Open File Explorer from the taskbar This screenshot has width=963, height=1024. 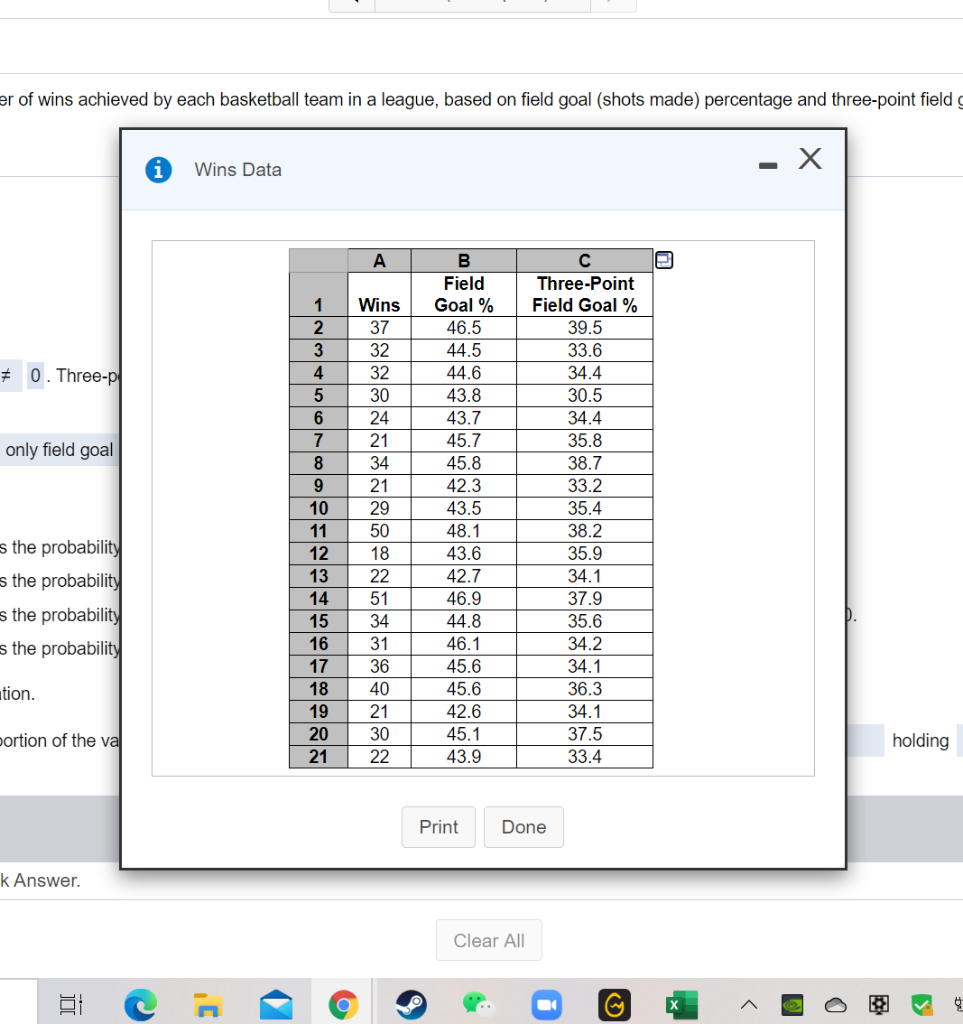pos(208,1004)
